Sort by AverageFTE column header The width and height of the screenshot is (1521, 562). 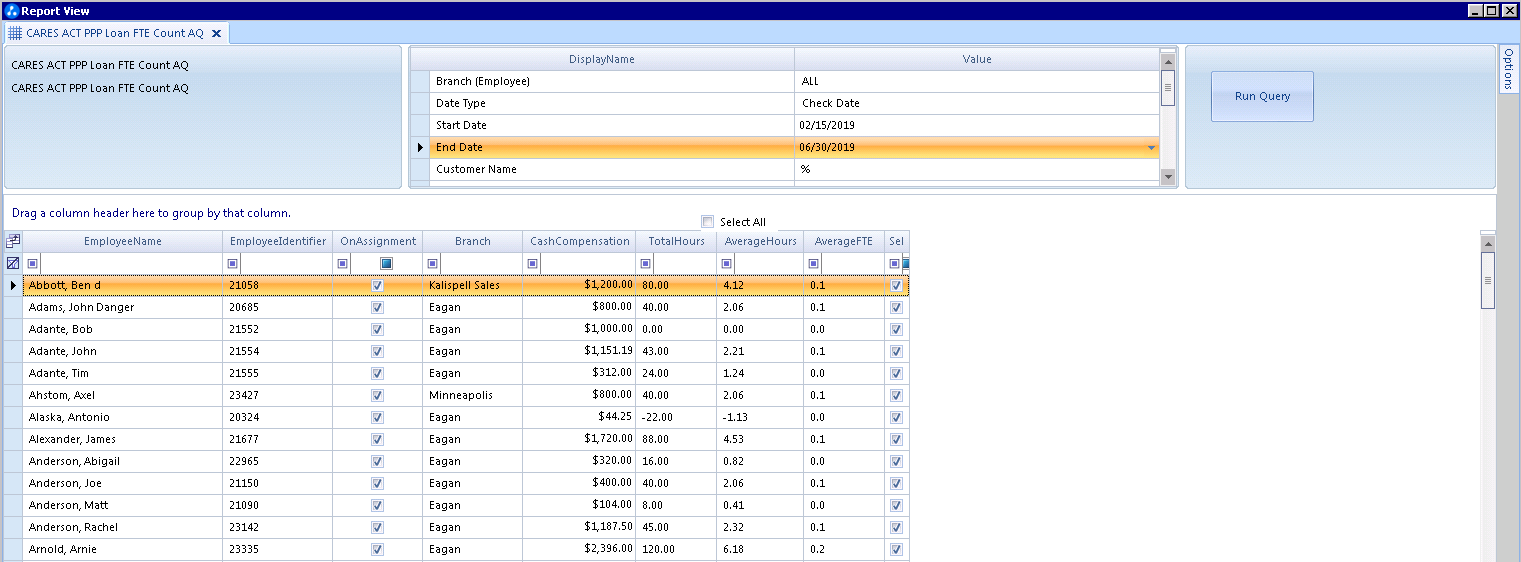point(844,241)
